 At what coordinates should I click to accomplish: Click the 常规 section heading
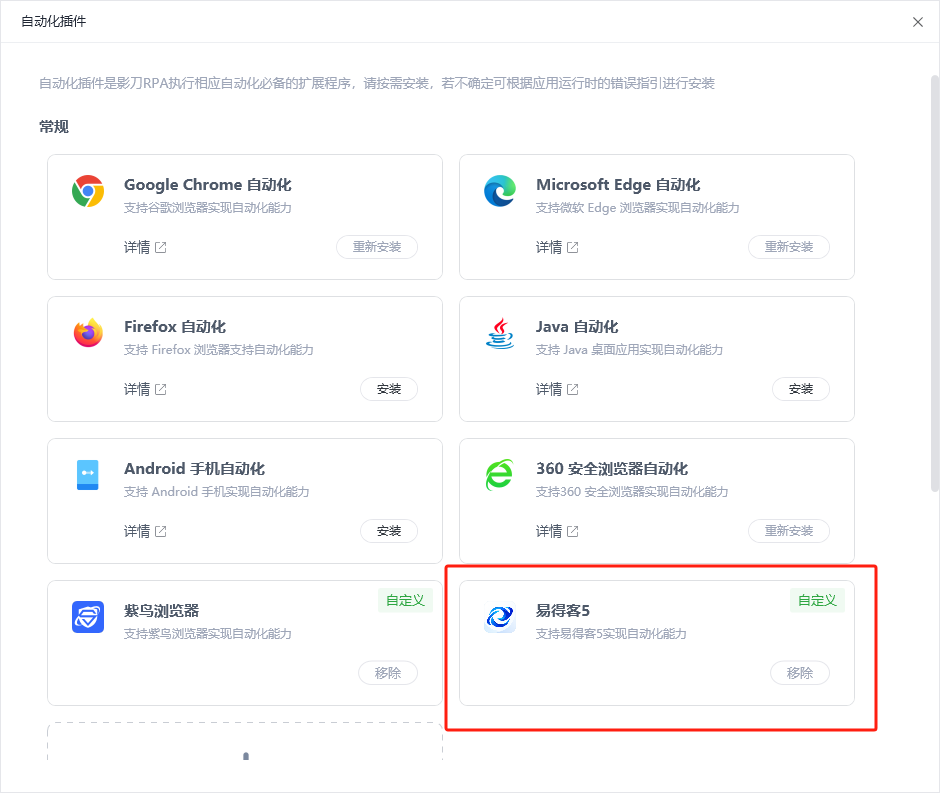point(54,127)
